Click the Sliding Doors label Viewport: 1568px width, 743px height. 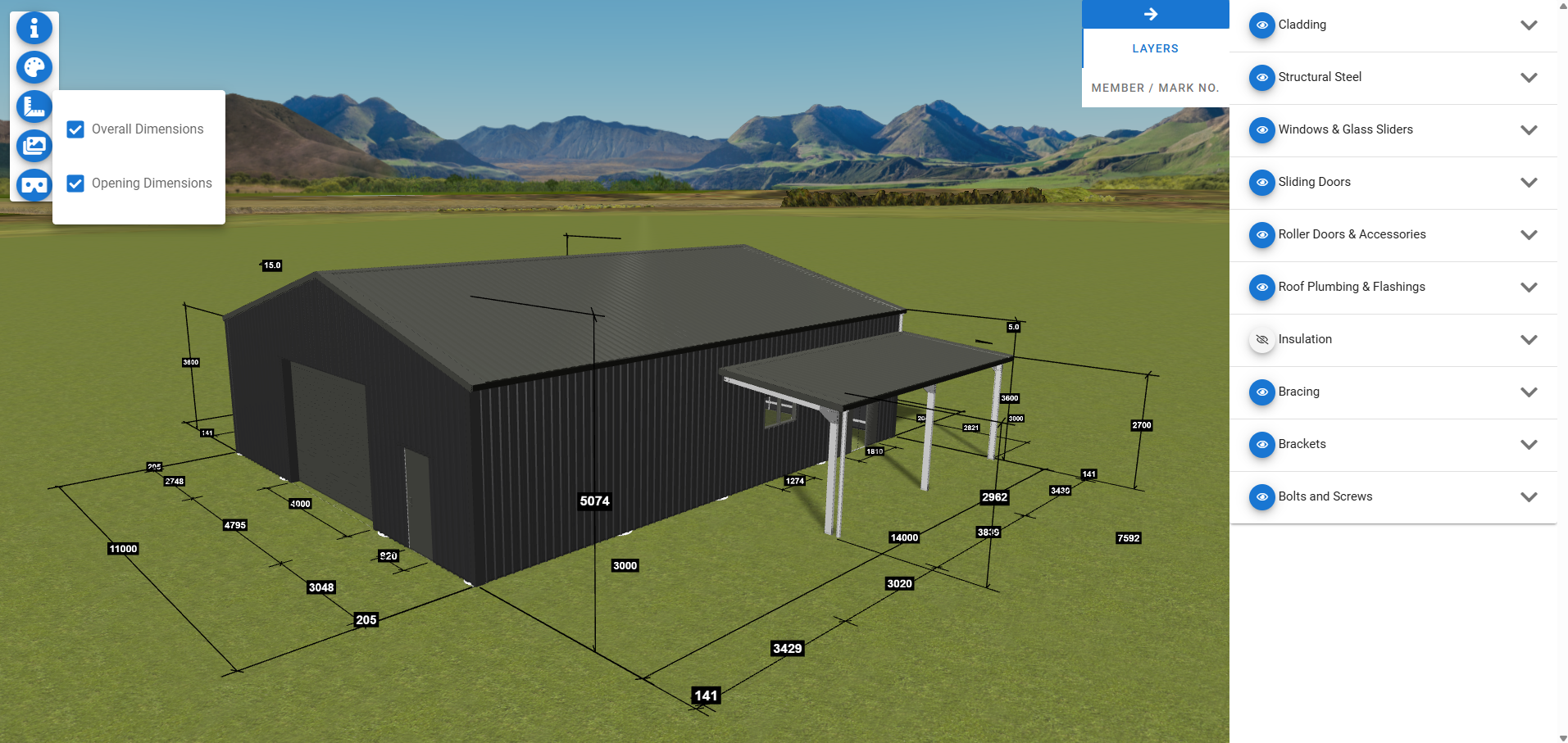pyautogui.click(x=1314, y=182)
